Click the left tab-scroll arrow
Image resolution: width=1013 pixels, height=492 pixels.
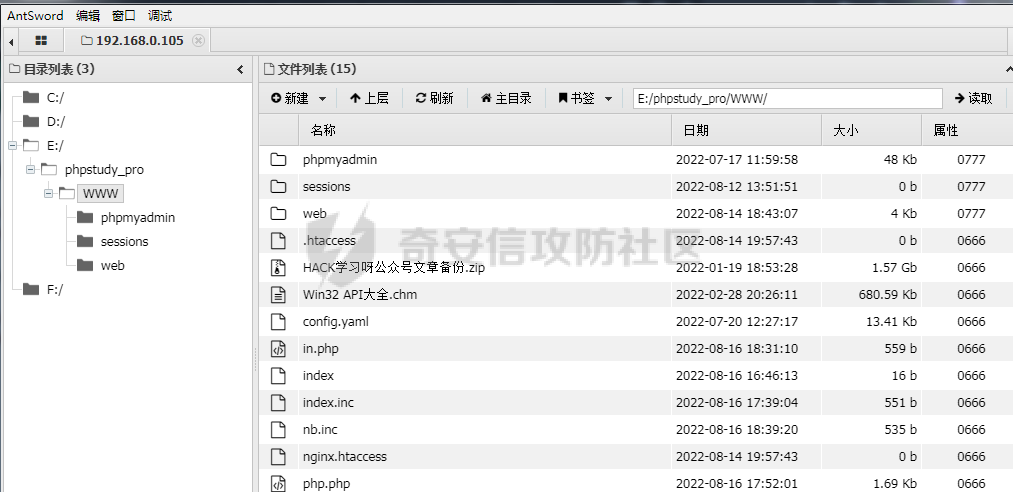pyautogui.click(x=11, y=42)
